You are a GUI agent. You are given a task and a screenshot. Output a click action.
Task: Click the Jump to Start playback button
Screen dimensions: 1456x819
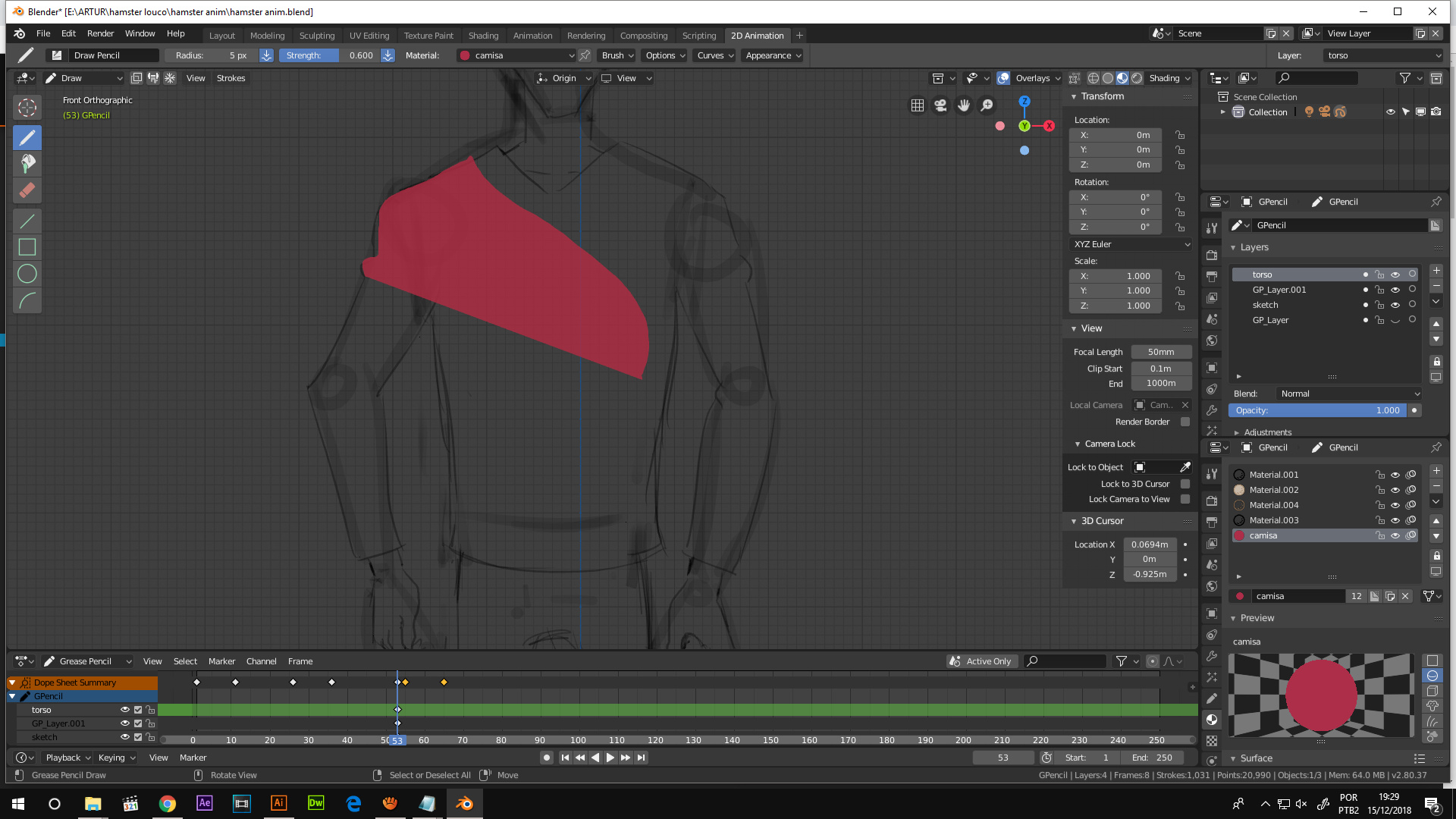click(564, 757)
